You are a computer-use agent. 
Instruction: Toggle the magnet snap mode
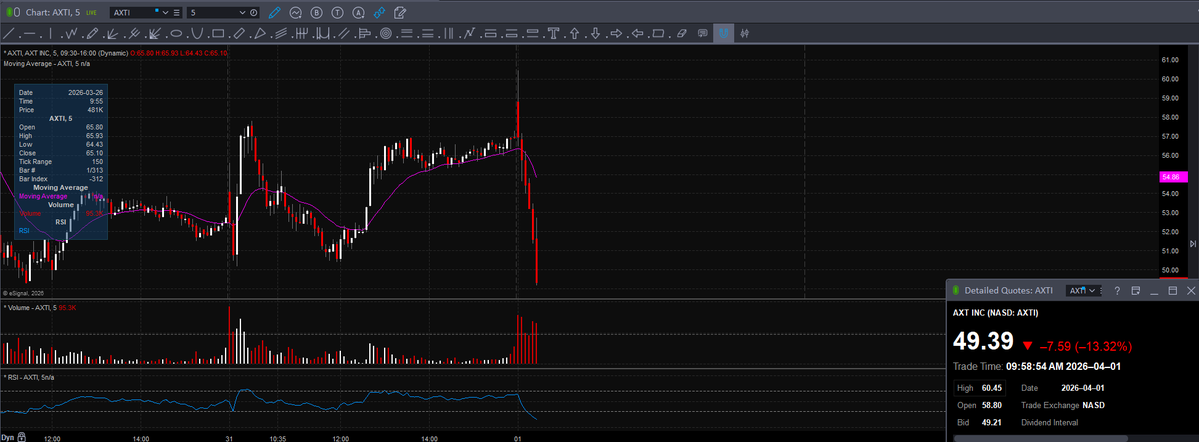723,34
